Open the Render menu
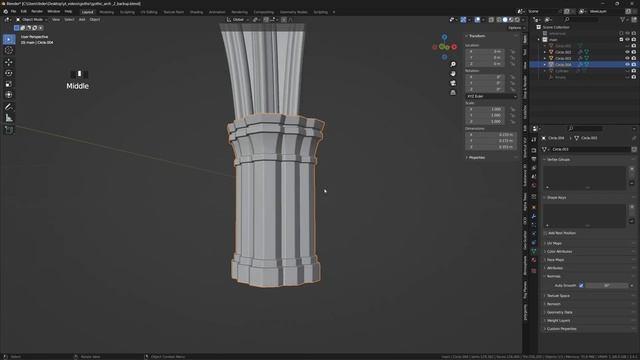Screen dimensions: 640x360 pos(37,11)
